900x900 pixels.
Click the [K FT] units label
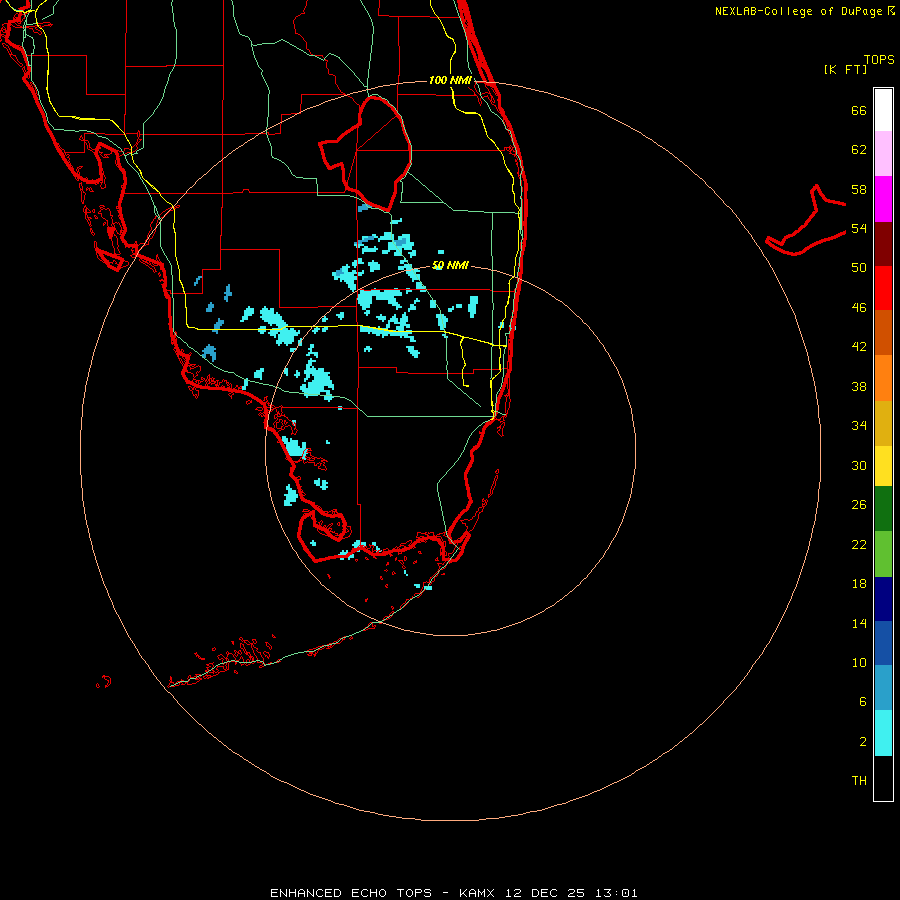[x=845, y=69]
